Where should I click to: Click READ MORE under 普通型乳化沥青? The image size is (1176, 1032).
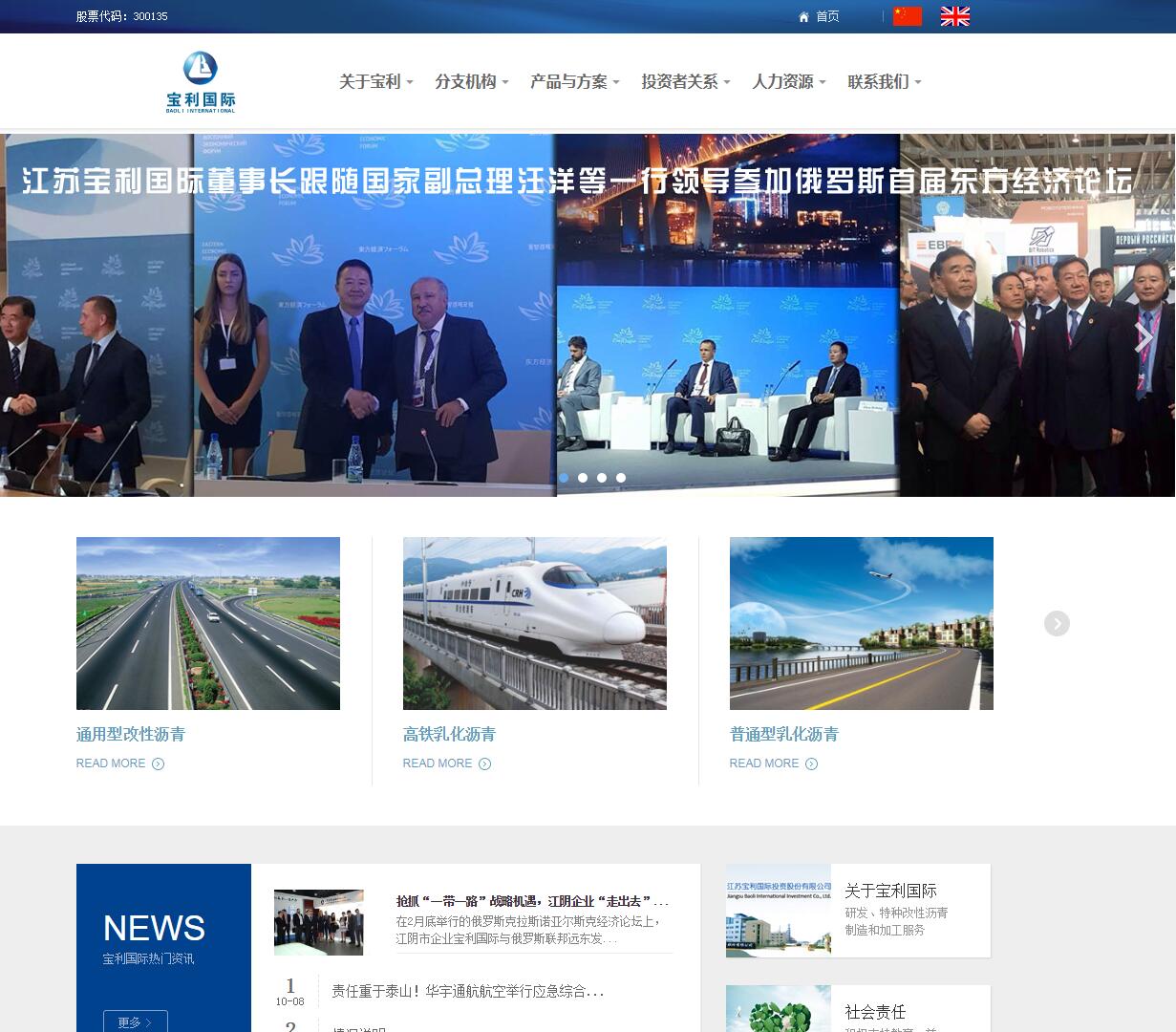pyautogui.click(x=774, y=763)
